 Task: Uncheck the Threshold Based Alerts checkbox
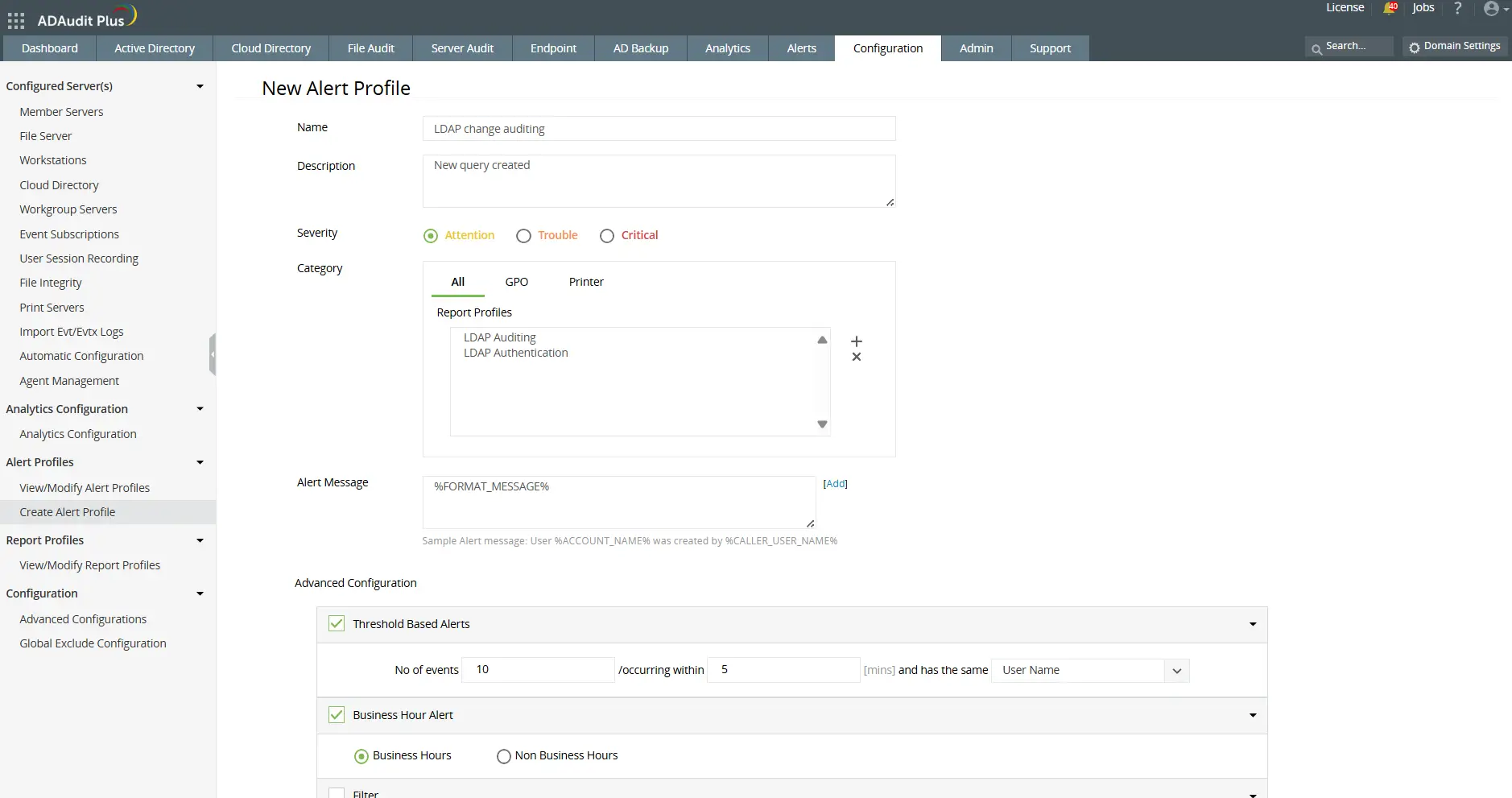coord(336,623)
